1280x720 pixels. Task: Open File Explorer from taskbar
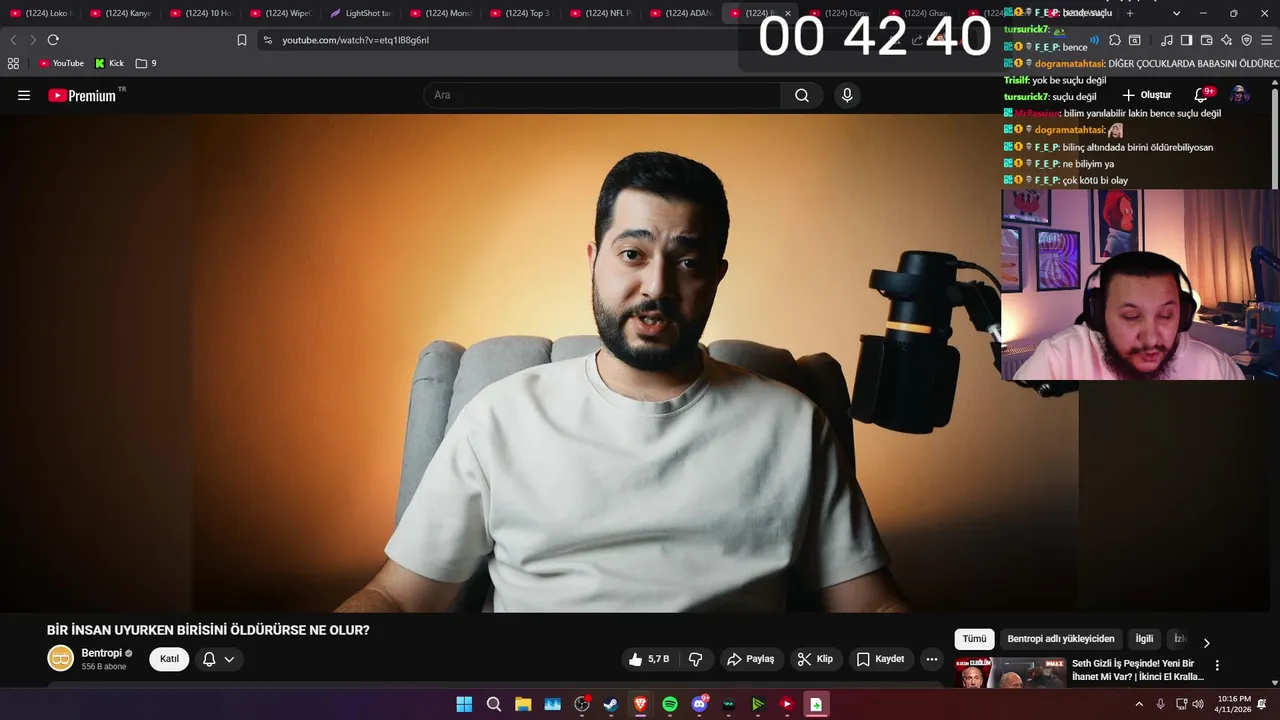pos(523,704)
